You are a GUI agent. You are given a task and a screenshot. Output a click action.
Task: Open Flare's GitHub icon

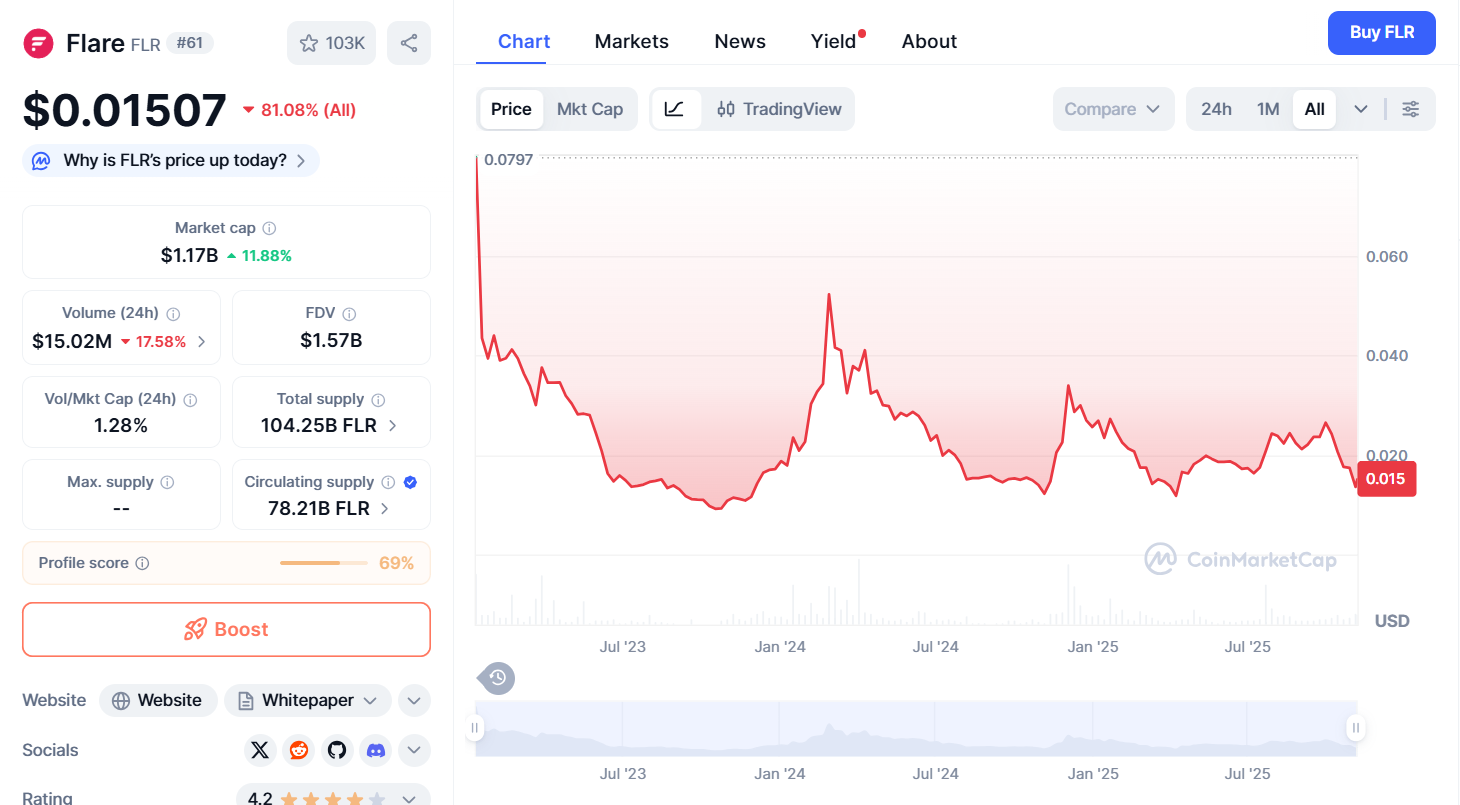pyautogui.click(x=337, y=750)
